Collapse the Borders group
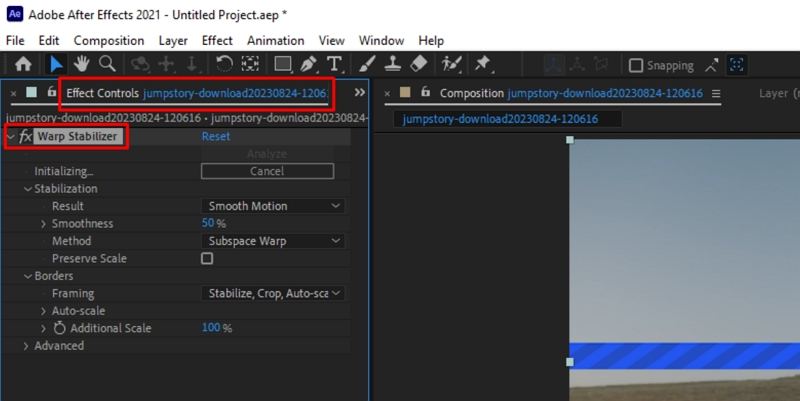Viewport: 800px width, 401px height. pos(28,276)
